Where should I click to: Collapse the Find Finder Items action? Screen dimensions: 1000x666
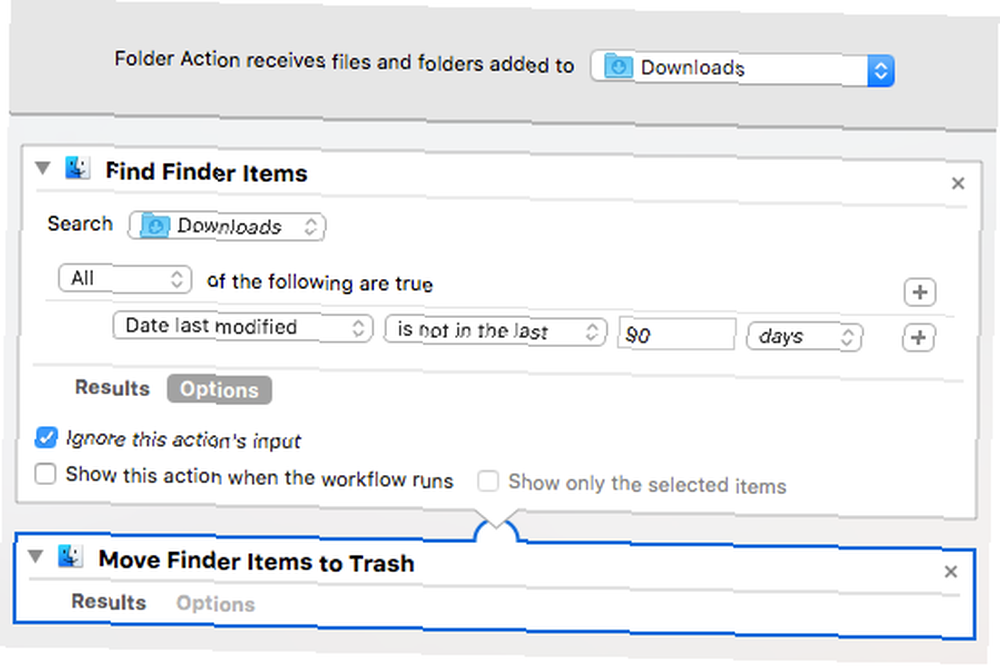[43, 168]
